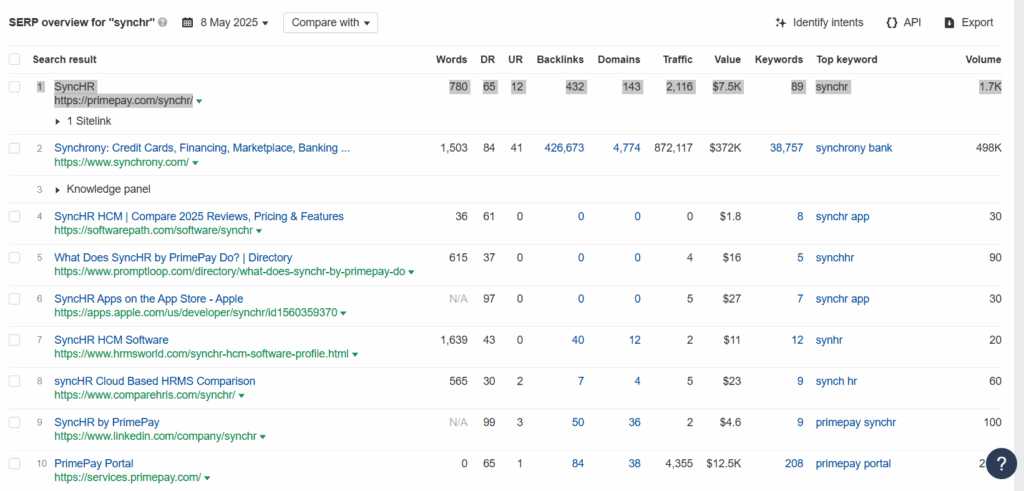Click the 40 backlinks value for hrmsworld
Screen dimensions: 1024x491
[578, 340]
